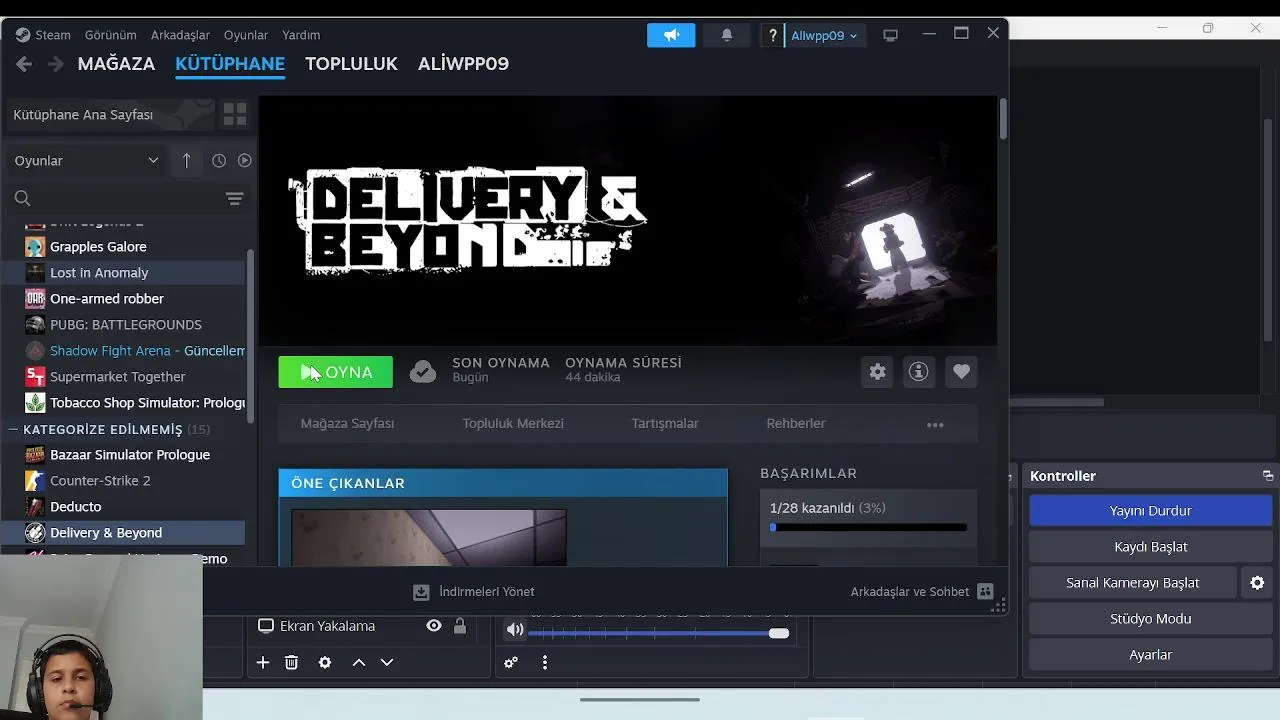Open Aliwpp09 account dropdown
The height and width of the screenshot is (720, 1280).
coord(824,35)
